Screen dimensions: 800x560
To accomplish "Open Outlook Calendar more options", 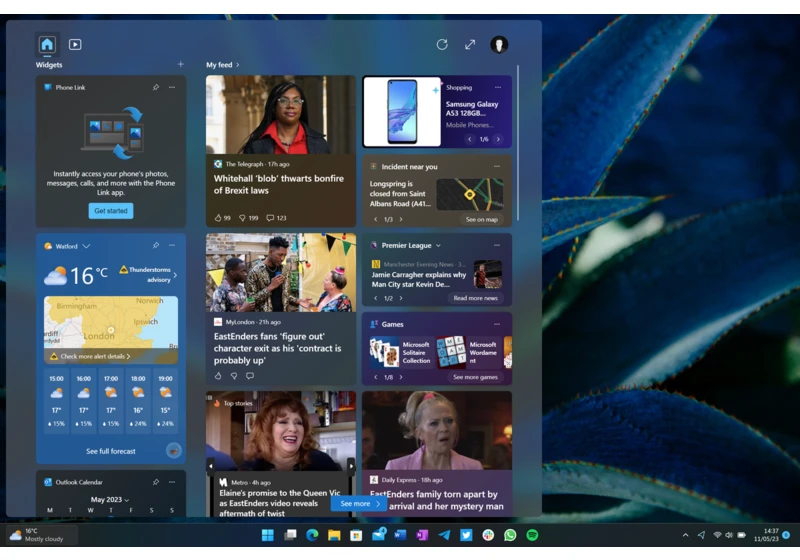I will point(172,482).
